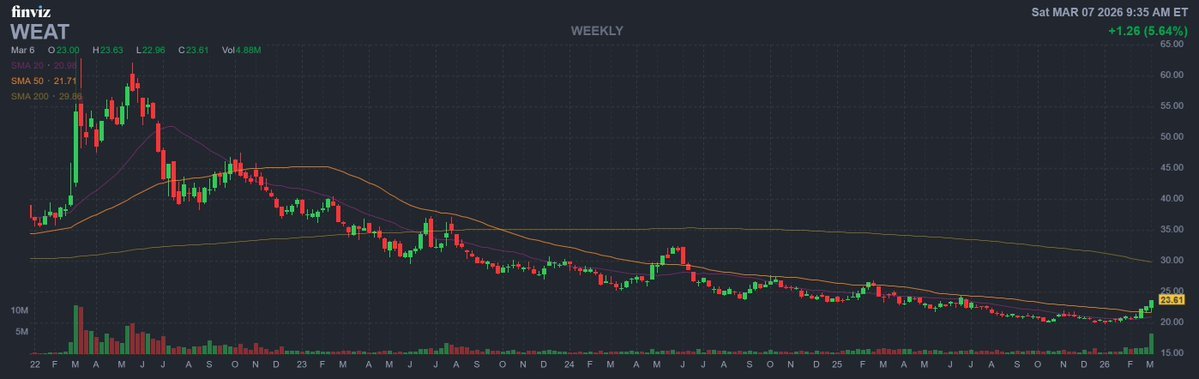Screen dimensions: 1199x379
Task: Click the 30.00 price axis label
Action: point(1171,261)
